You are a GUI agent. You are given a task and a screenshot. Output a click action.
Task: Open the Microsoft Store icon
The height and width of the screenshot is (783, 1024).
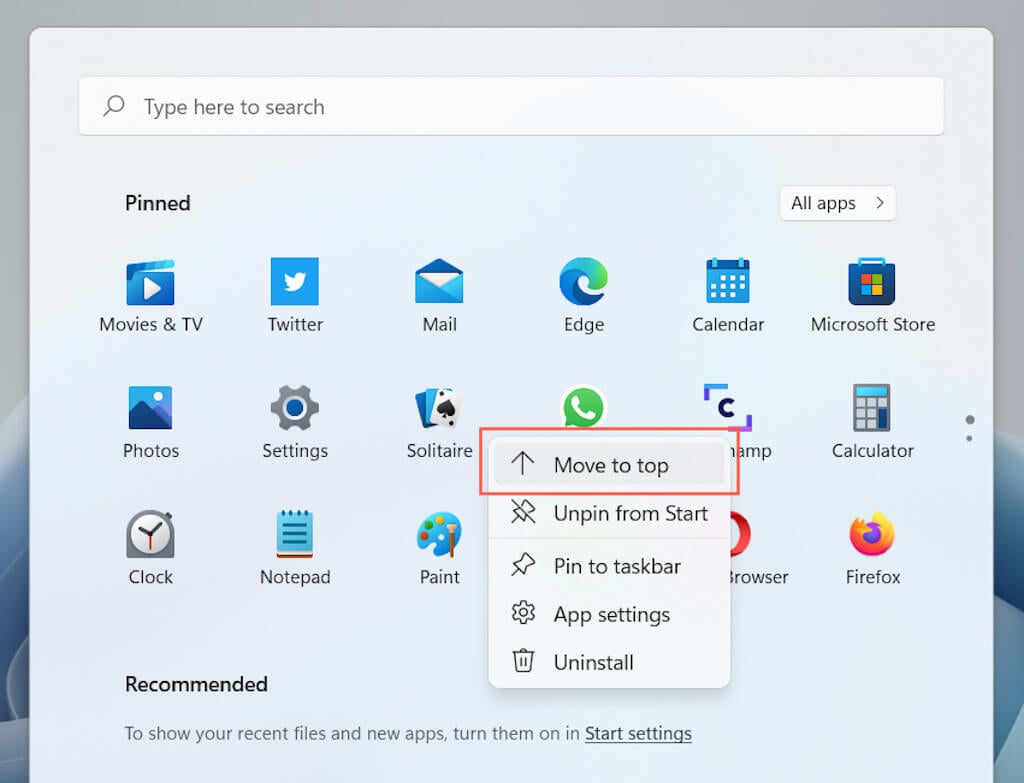click(872, 281)
